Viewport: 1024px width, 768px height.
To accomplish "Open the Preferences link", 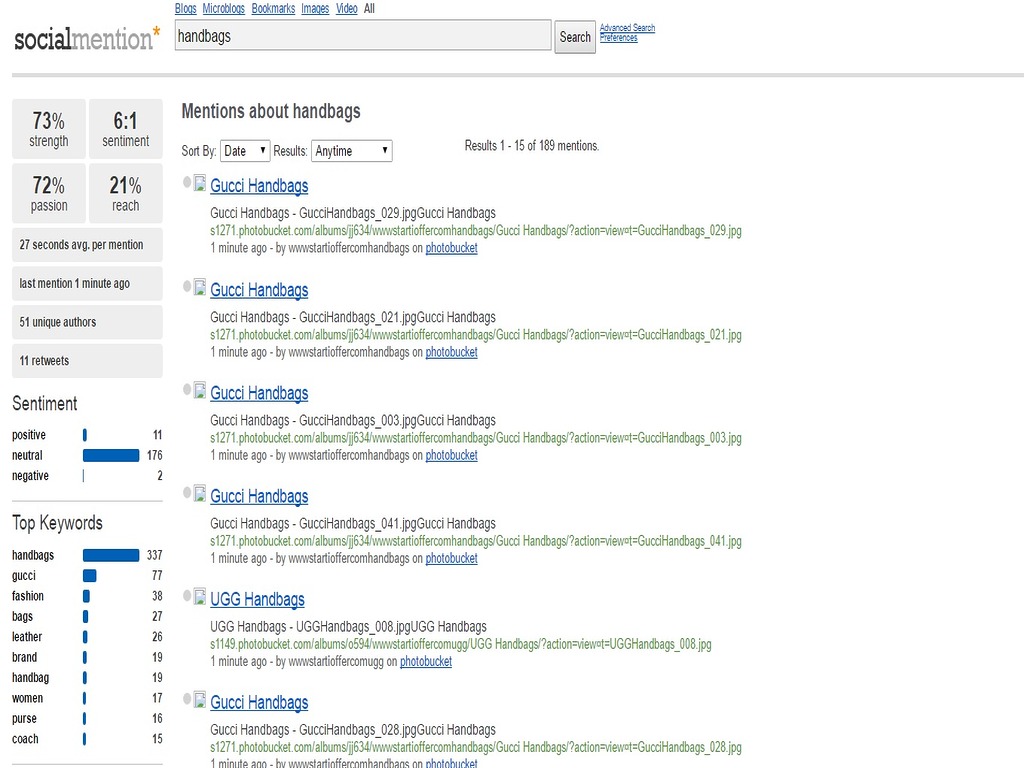I will click(x=618, y=38).
